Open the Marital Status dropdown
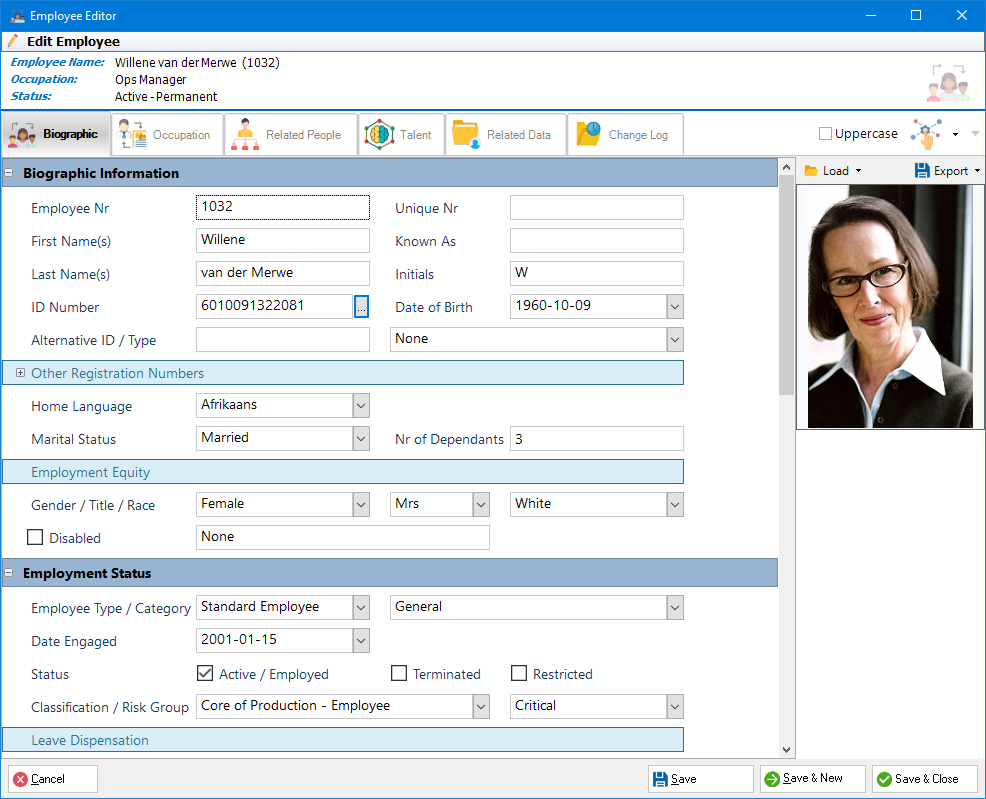Viewport: 986px width, 799px height. (361, 439)
